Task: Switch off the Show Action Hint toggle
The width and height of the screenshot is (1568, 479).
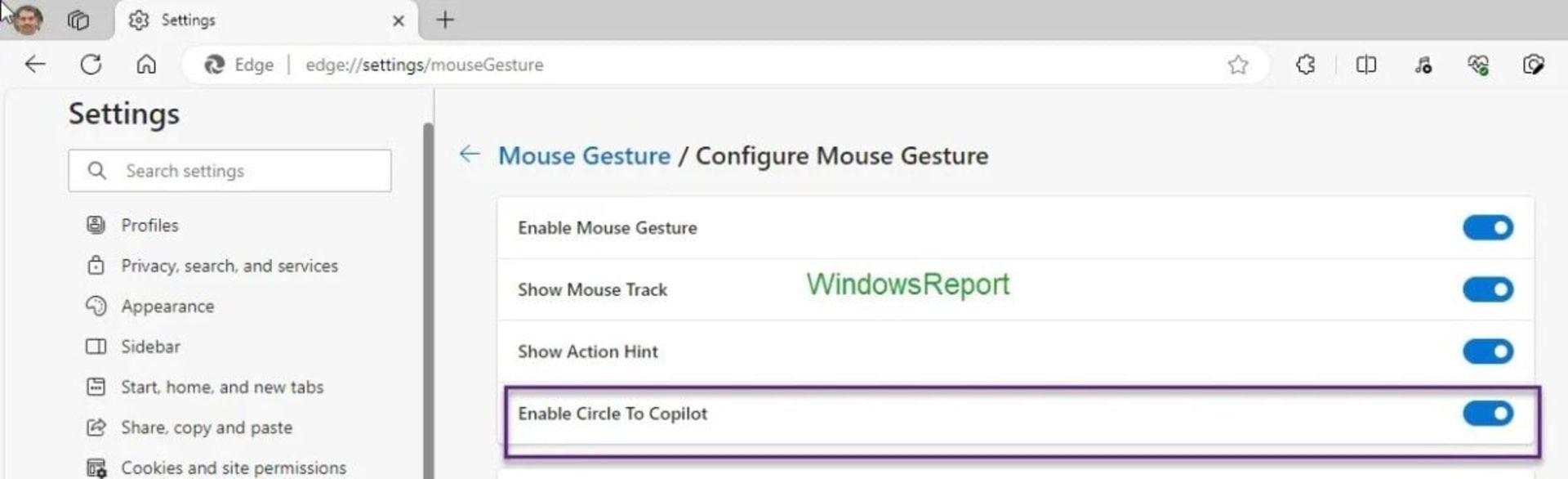Action: click(x=1487, y=351)
